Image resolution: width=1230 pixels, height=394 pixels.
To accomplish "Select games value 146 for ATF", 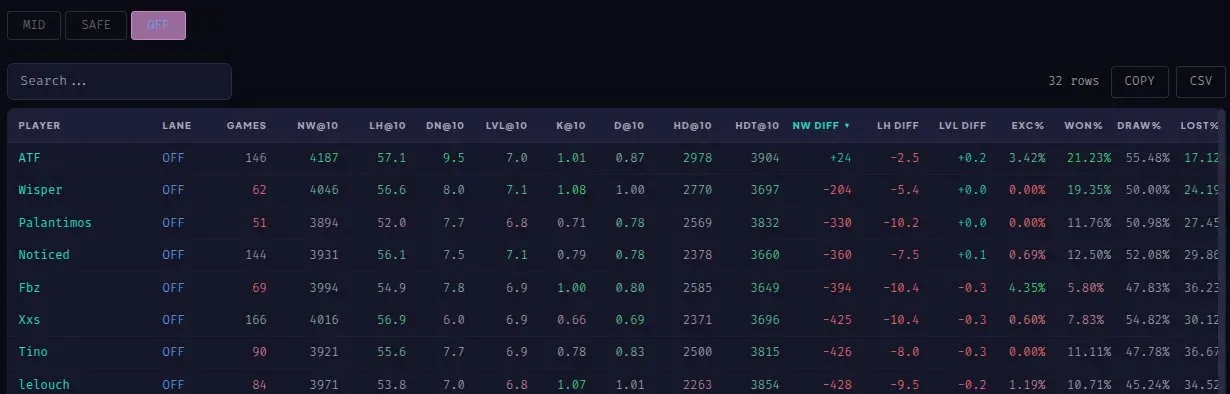I will (x=256, y=158).
